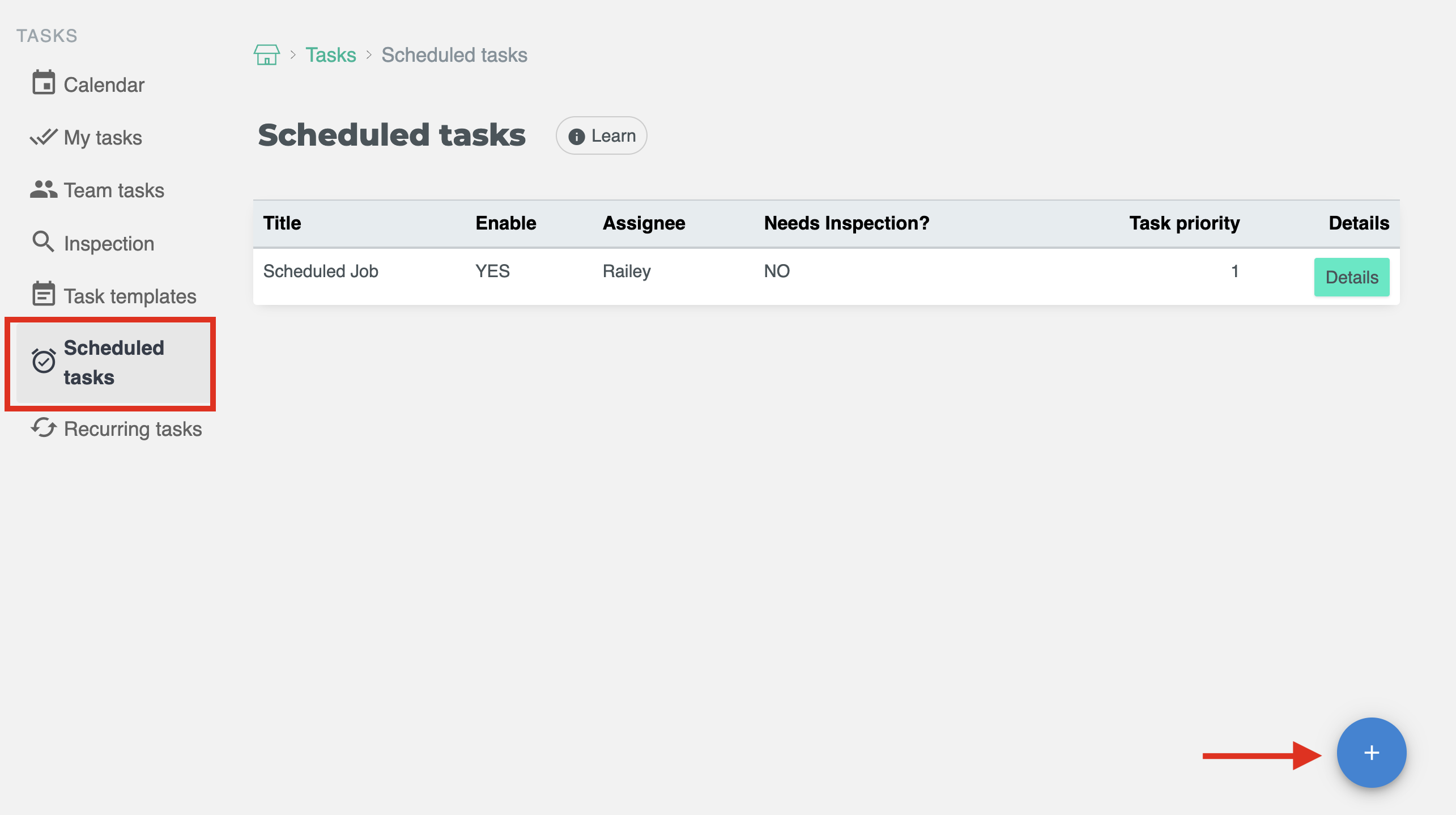
Task: Select Scheduled tasks sidebar item
Action: [x=113, y=363]
